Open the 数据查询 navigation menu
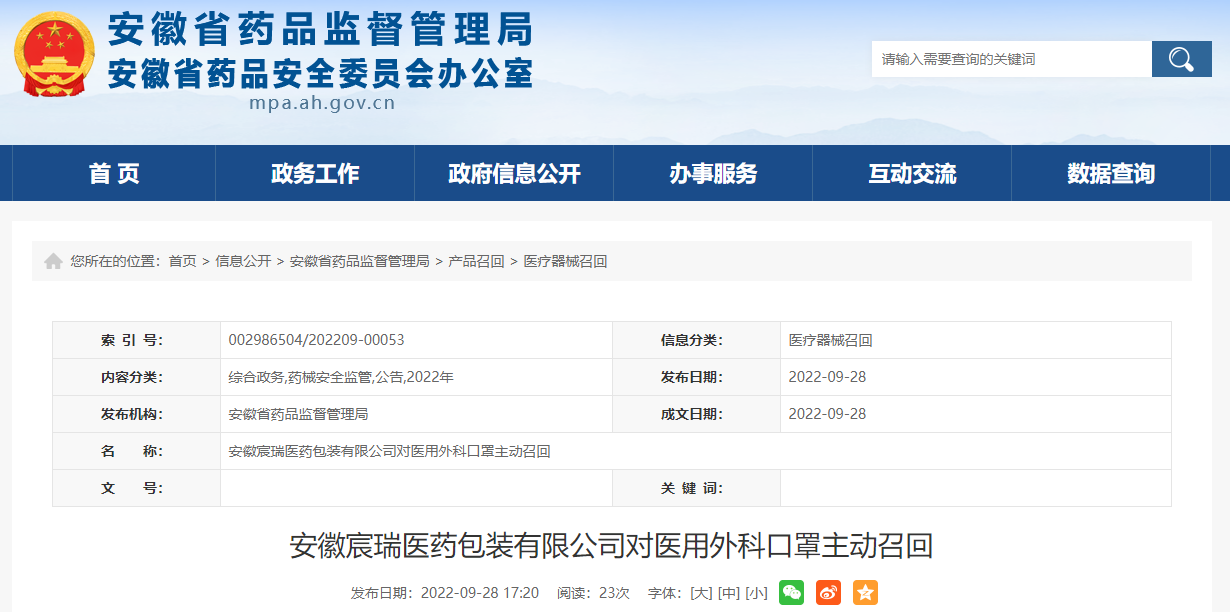This screenshot has height=612, width=1230. tap(1111, 173)
